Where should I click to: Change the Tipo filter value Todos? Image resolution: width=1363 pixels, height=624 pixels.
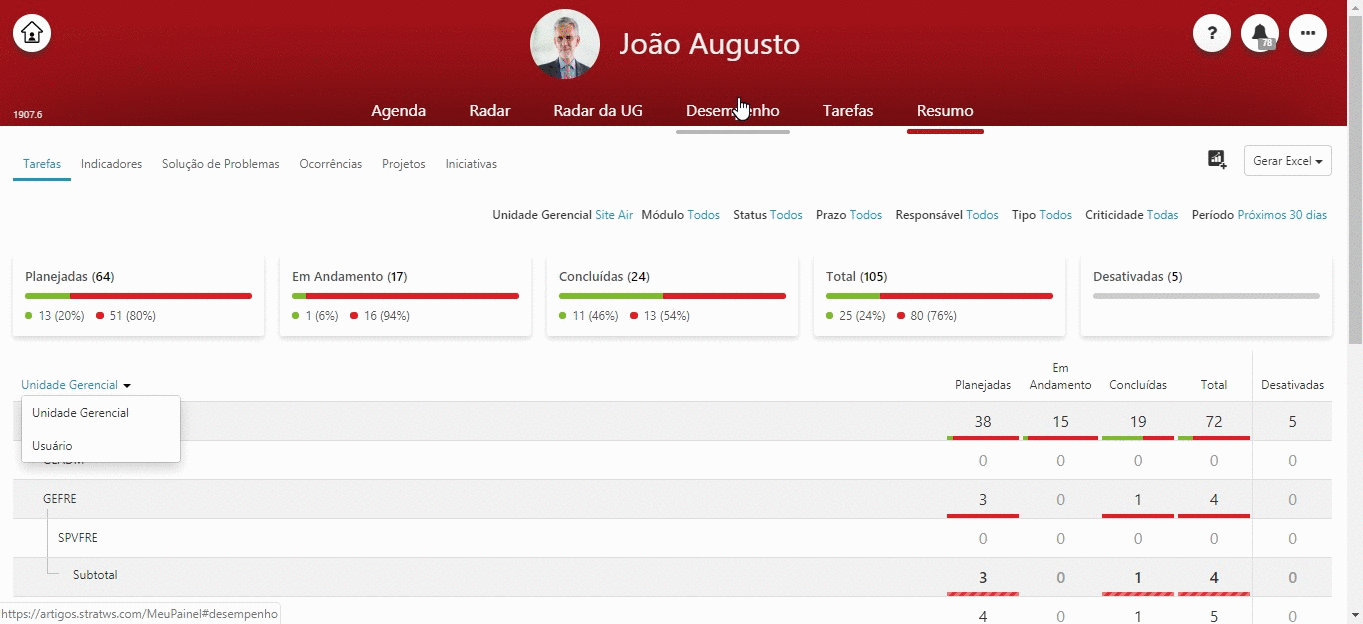1055,215
